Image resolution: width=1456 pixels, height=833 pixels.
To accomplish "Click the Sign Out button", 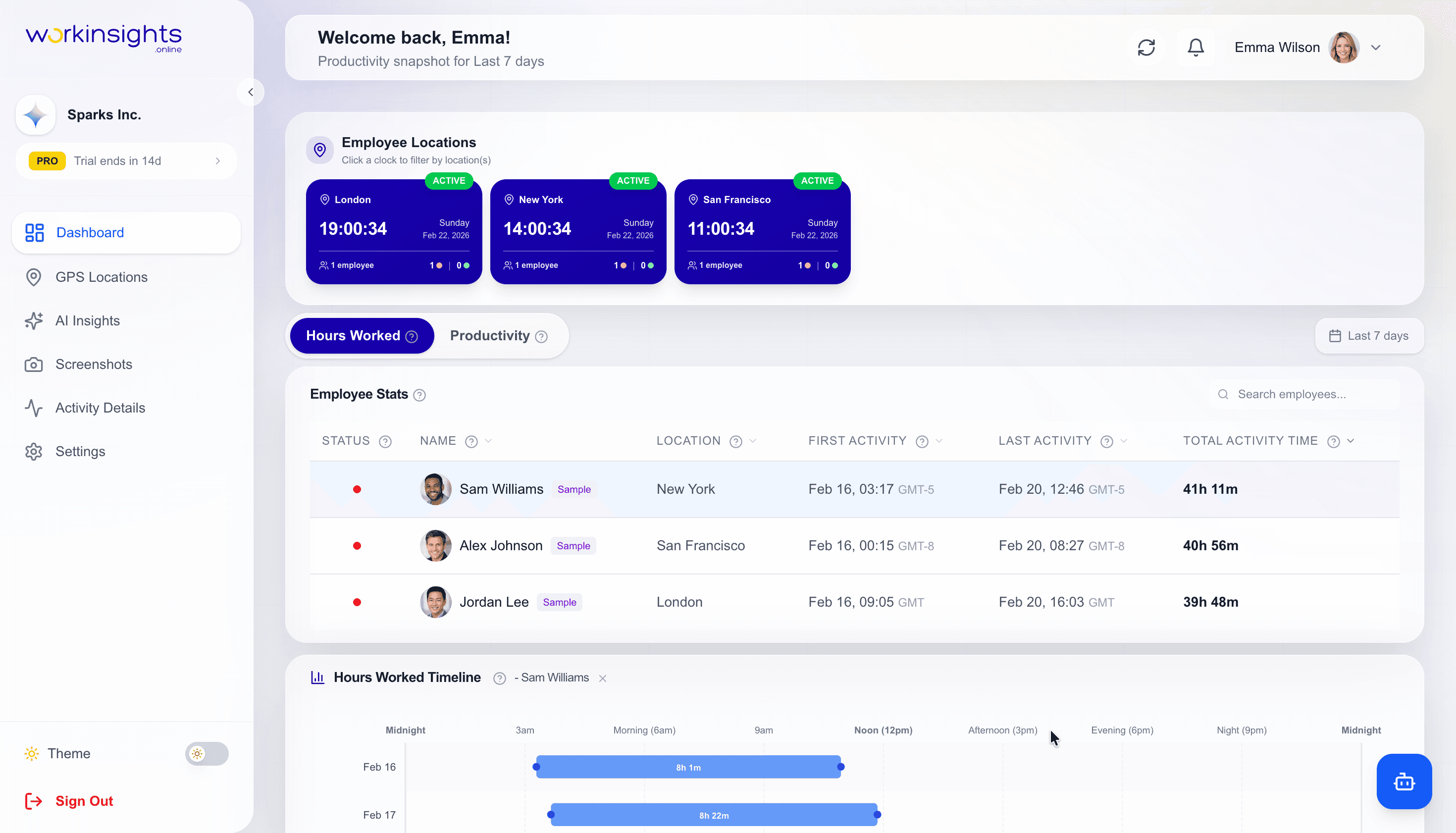I will pyautogui.click(x=84, y=801).
